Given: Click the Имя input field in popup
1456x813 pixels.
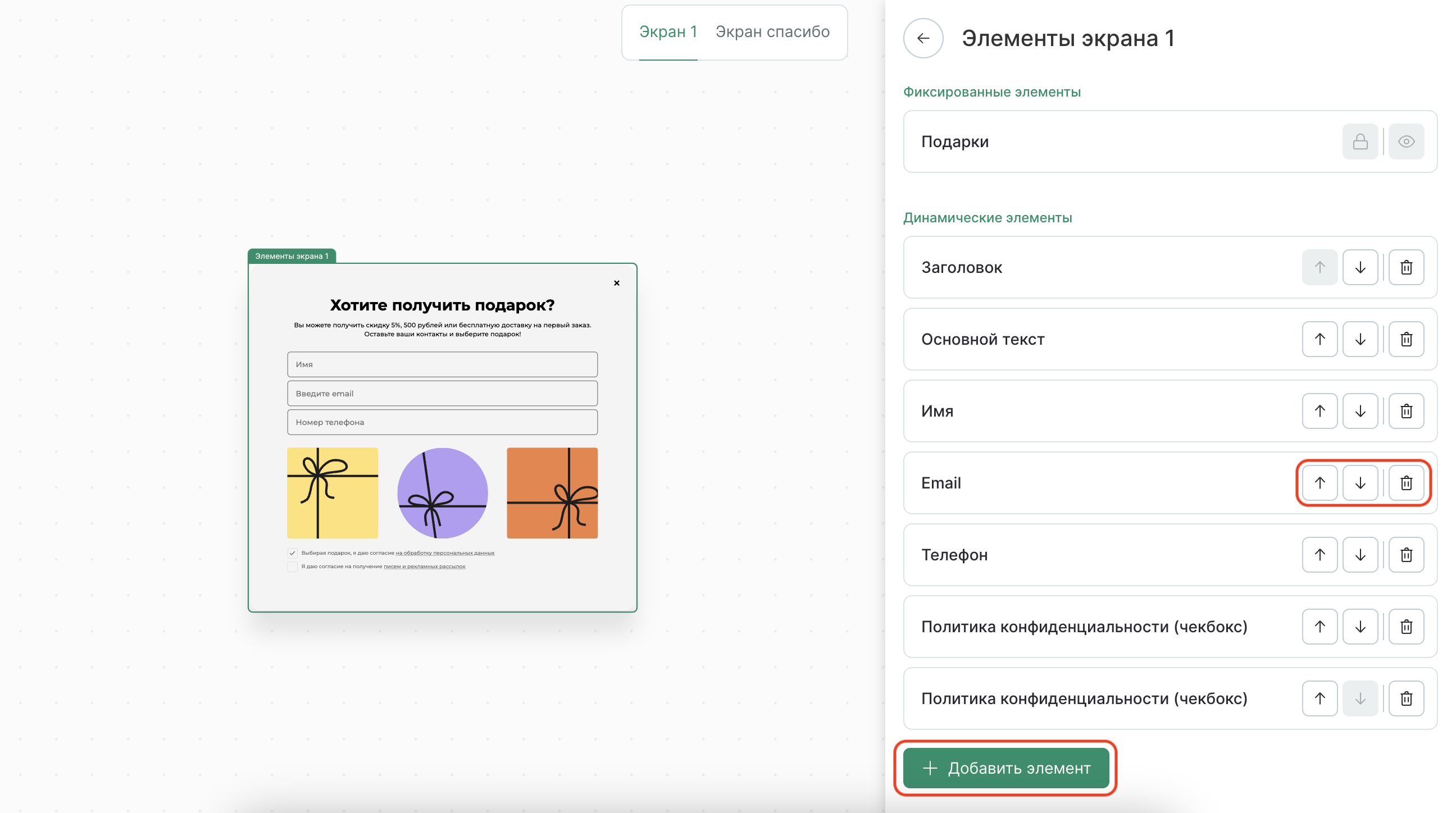Looking at the screenshot, I should (x=442, y=362).
